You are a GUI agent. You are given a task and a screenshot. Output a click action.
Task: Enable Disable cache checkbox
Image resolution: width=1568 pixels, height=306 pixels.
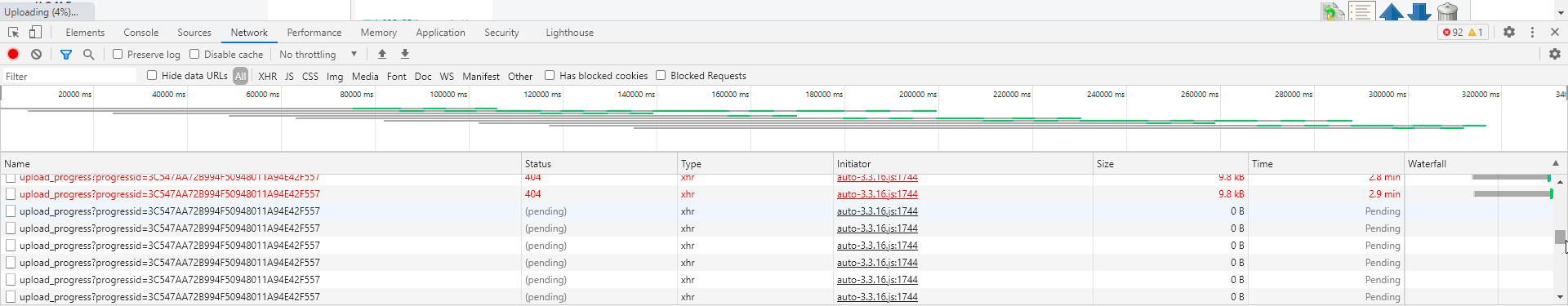click(194, 54)
